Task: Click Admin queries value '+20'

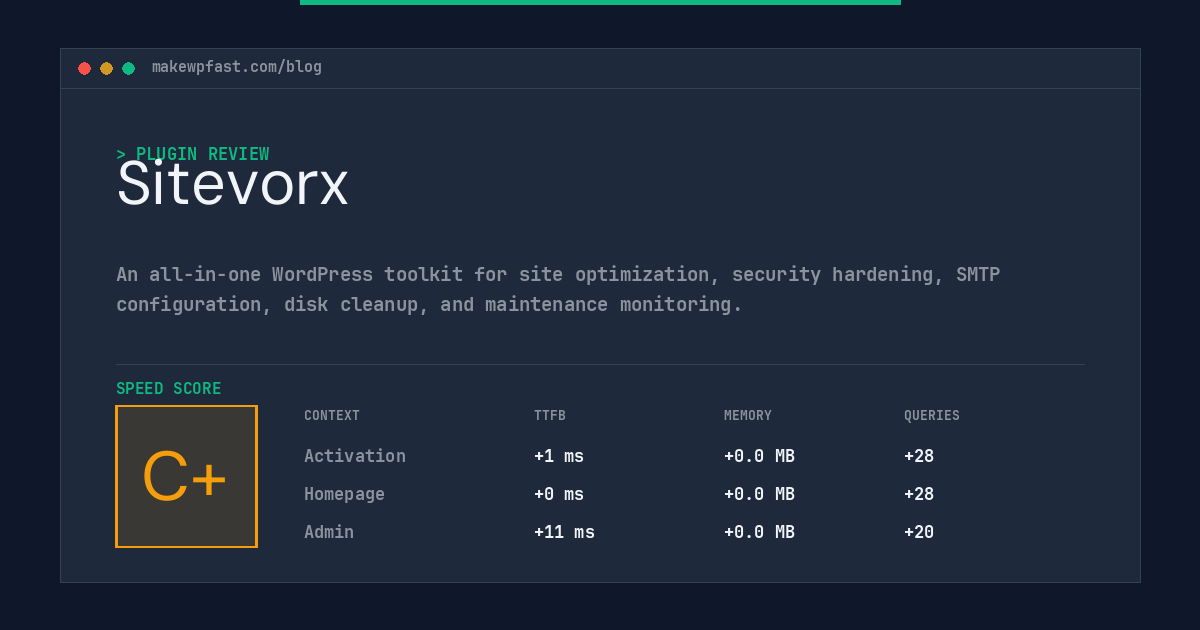Action: tap(919, 532)
